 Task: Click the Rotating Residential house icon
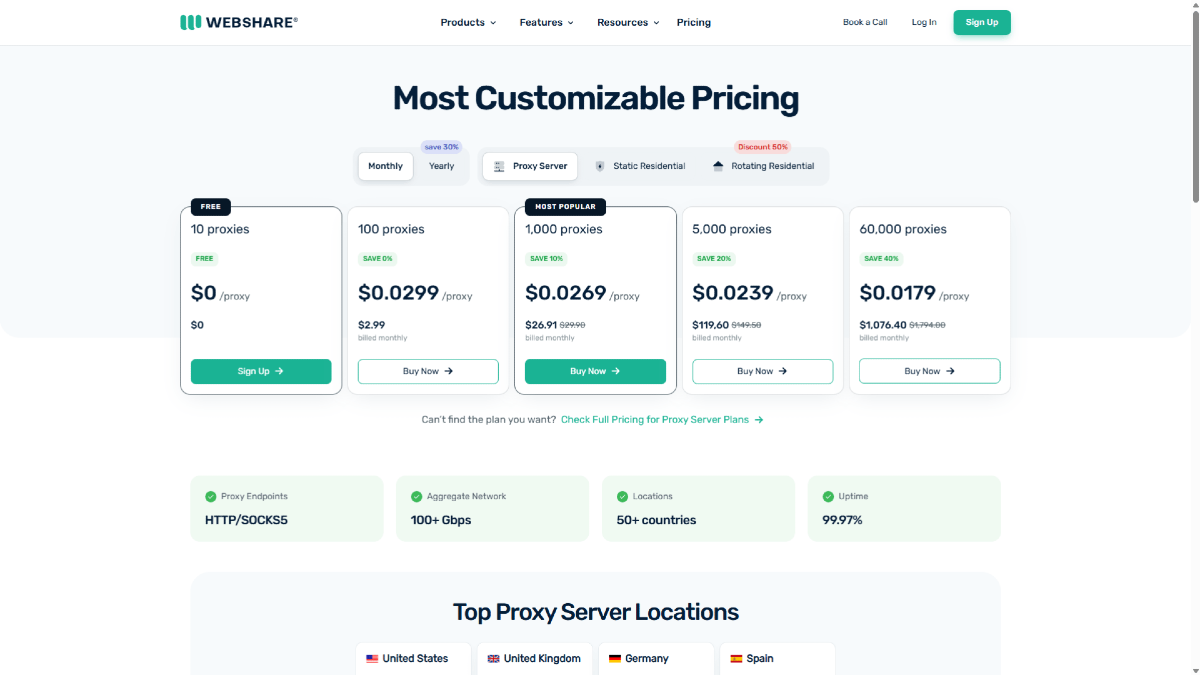pos(718,166)
